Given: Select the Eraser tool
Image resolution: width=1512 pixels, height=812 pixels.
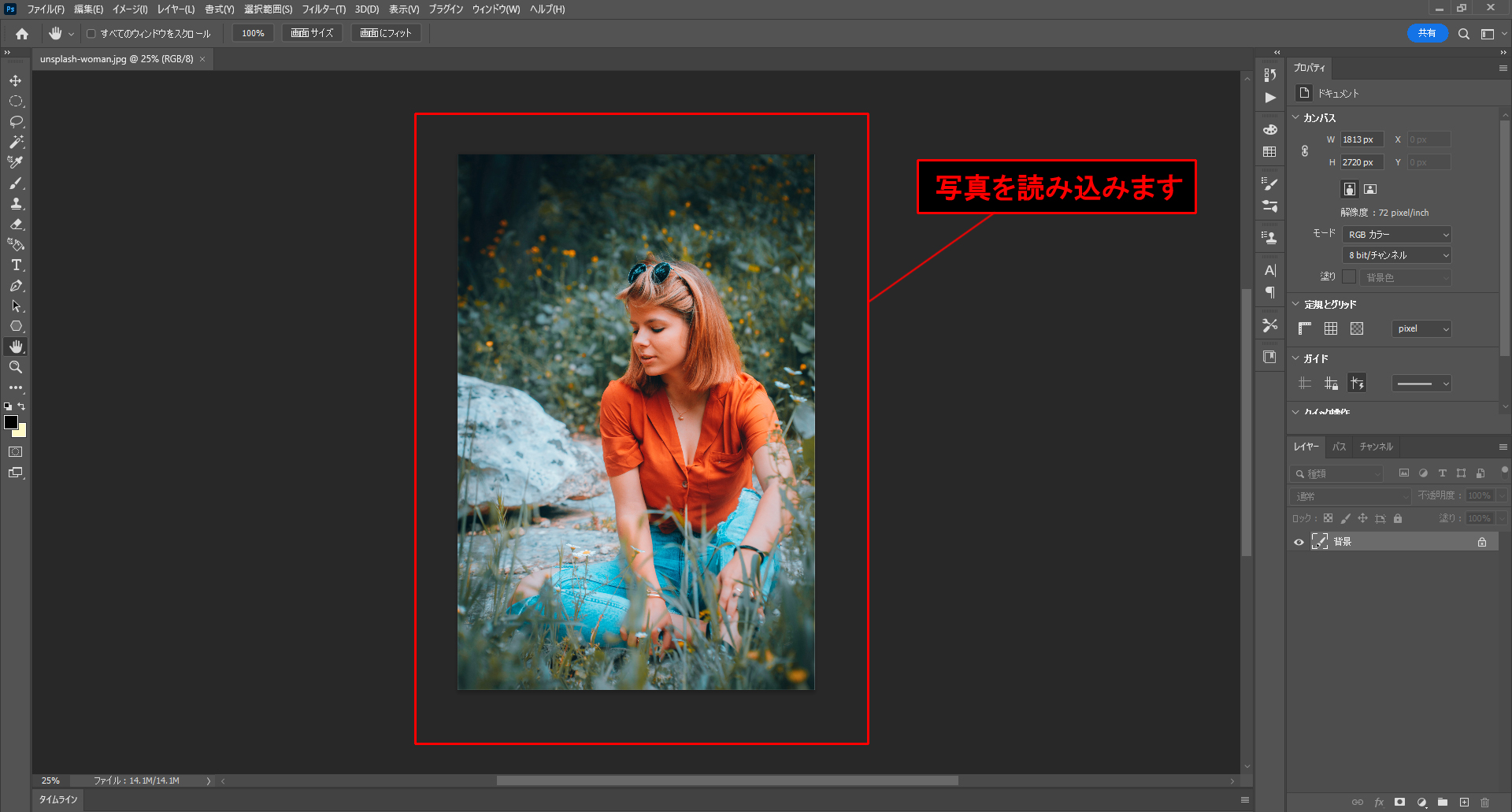Looking at the screenshot, I should (16, 224).
